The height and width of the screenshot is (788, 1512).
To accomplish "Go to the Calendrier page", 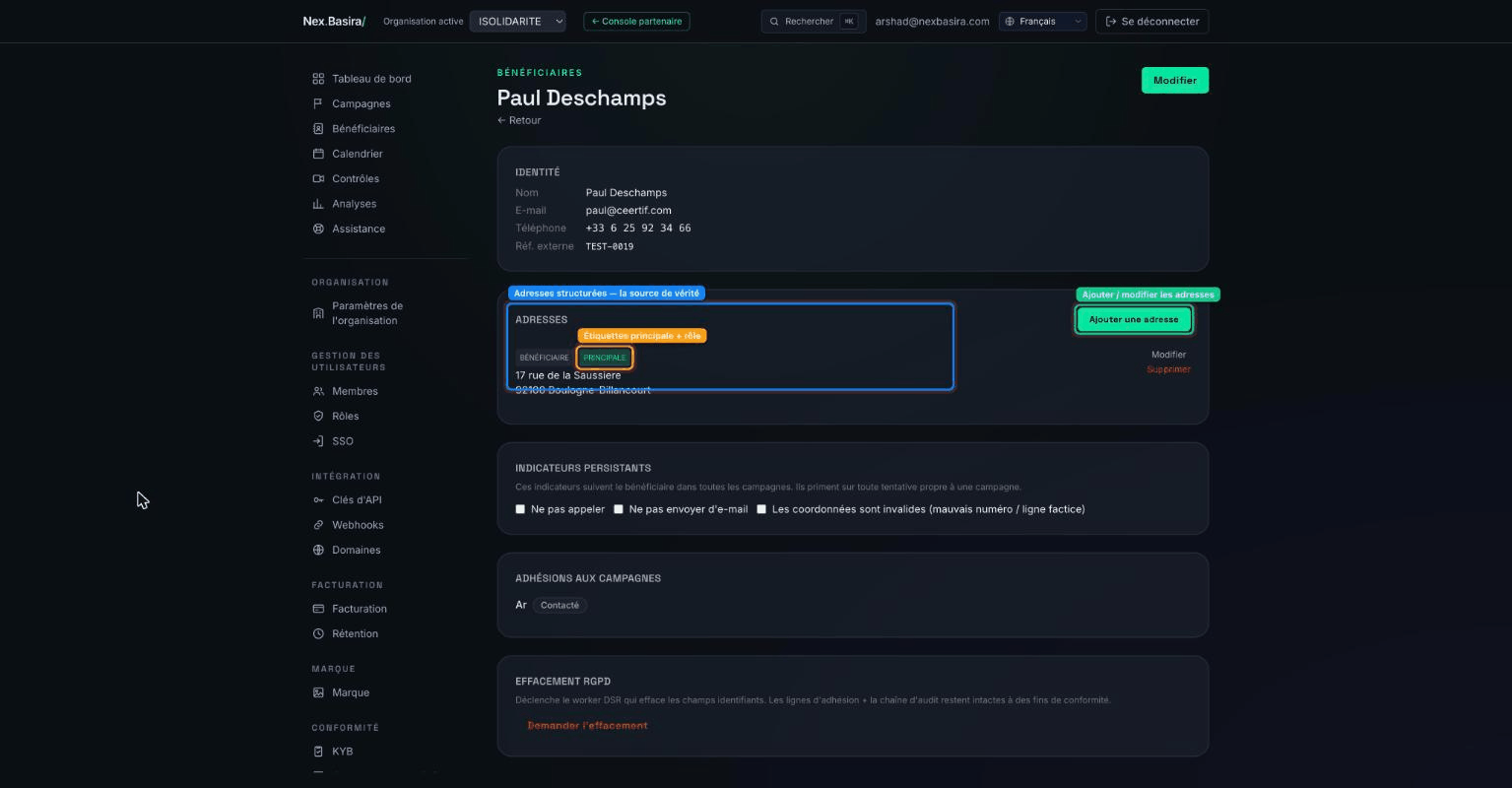I will (357, 154).
